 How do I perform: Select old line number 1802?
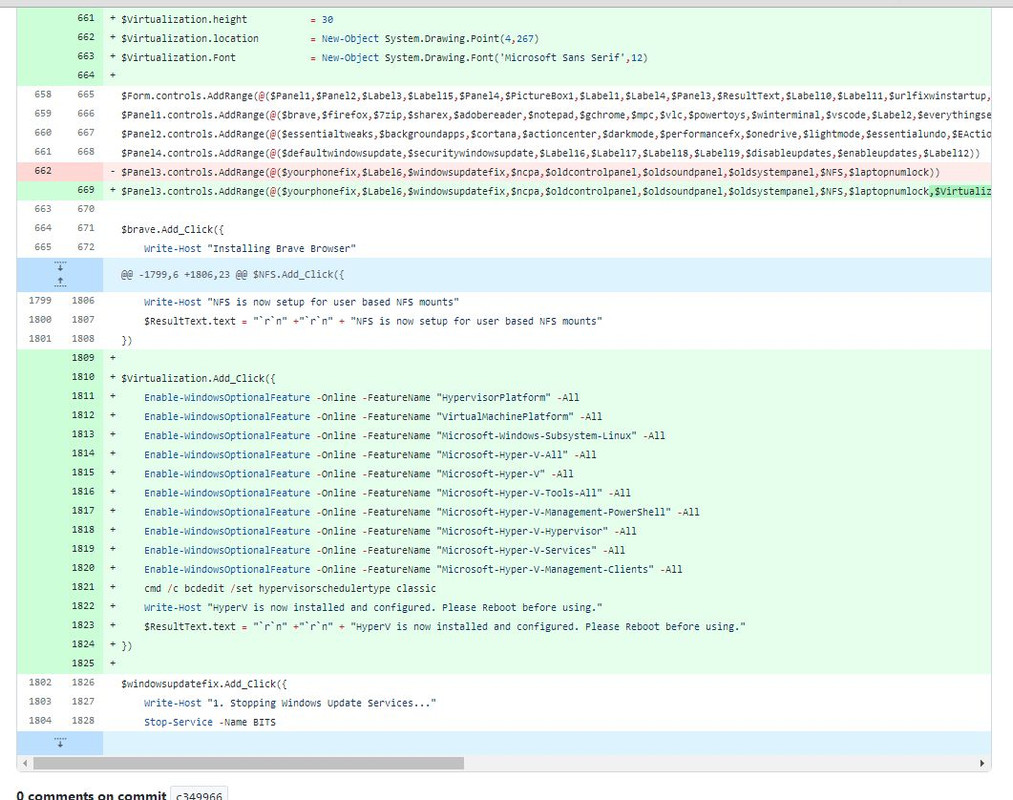tap(39, 682)
